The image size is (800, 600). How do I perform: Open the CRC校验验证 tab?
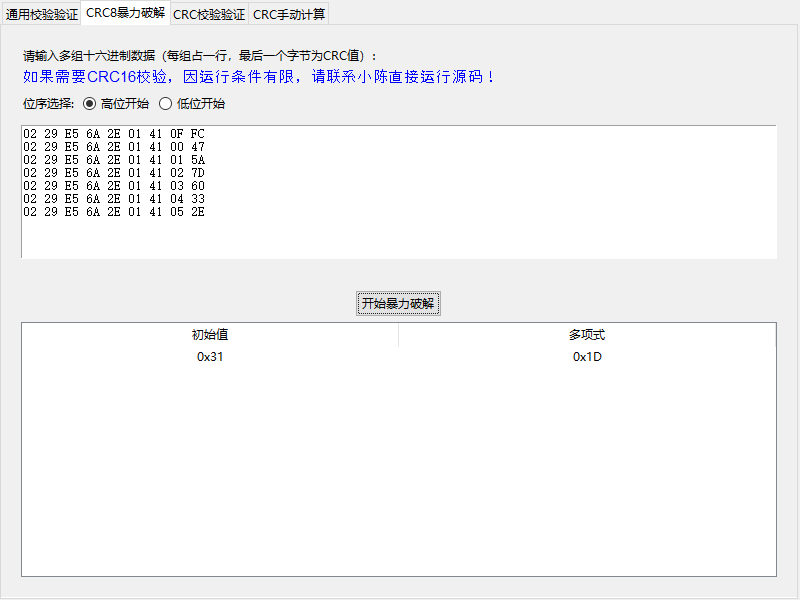[x=209, y=14]
